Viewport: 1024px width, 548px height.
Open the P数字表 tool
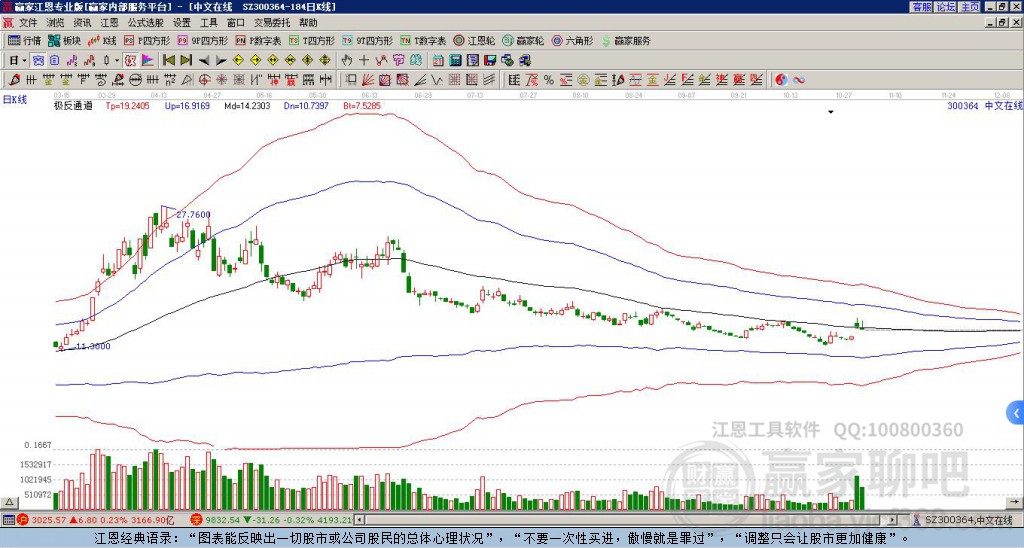258,40
